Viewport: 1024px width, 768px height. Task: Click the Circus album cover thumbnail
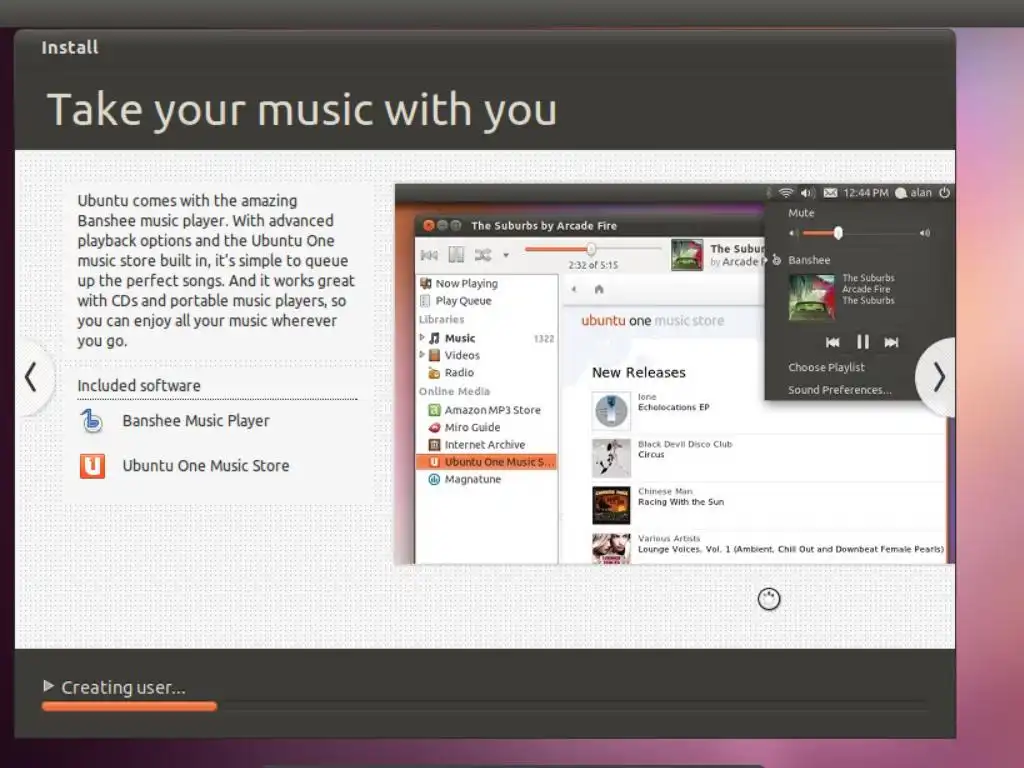coord(611,458)
